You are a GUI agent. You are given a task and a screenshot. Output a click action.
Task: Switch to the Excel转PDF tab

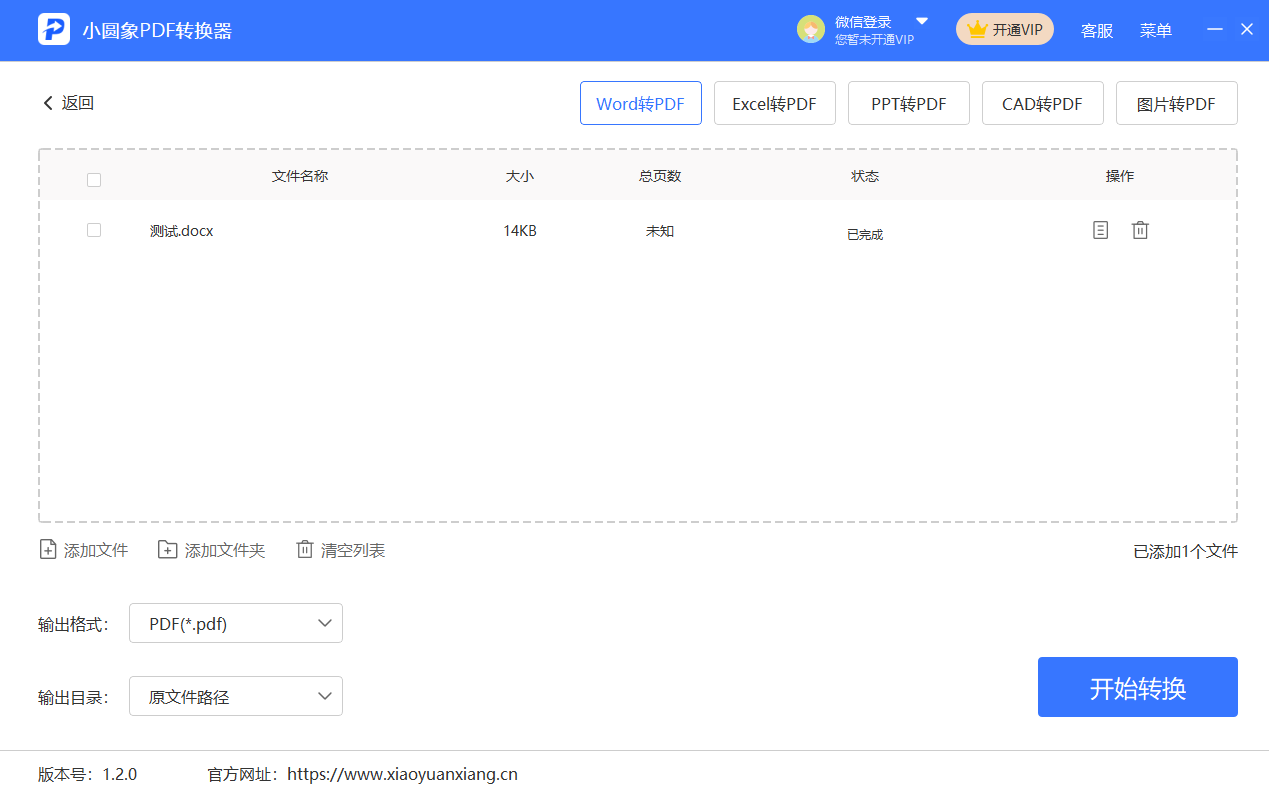[x=775, y=103]
